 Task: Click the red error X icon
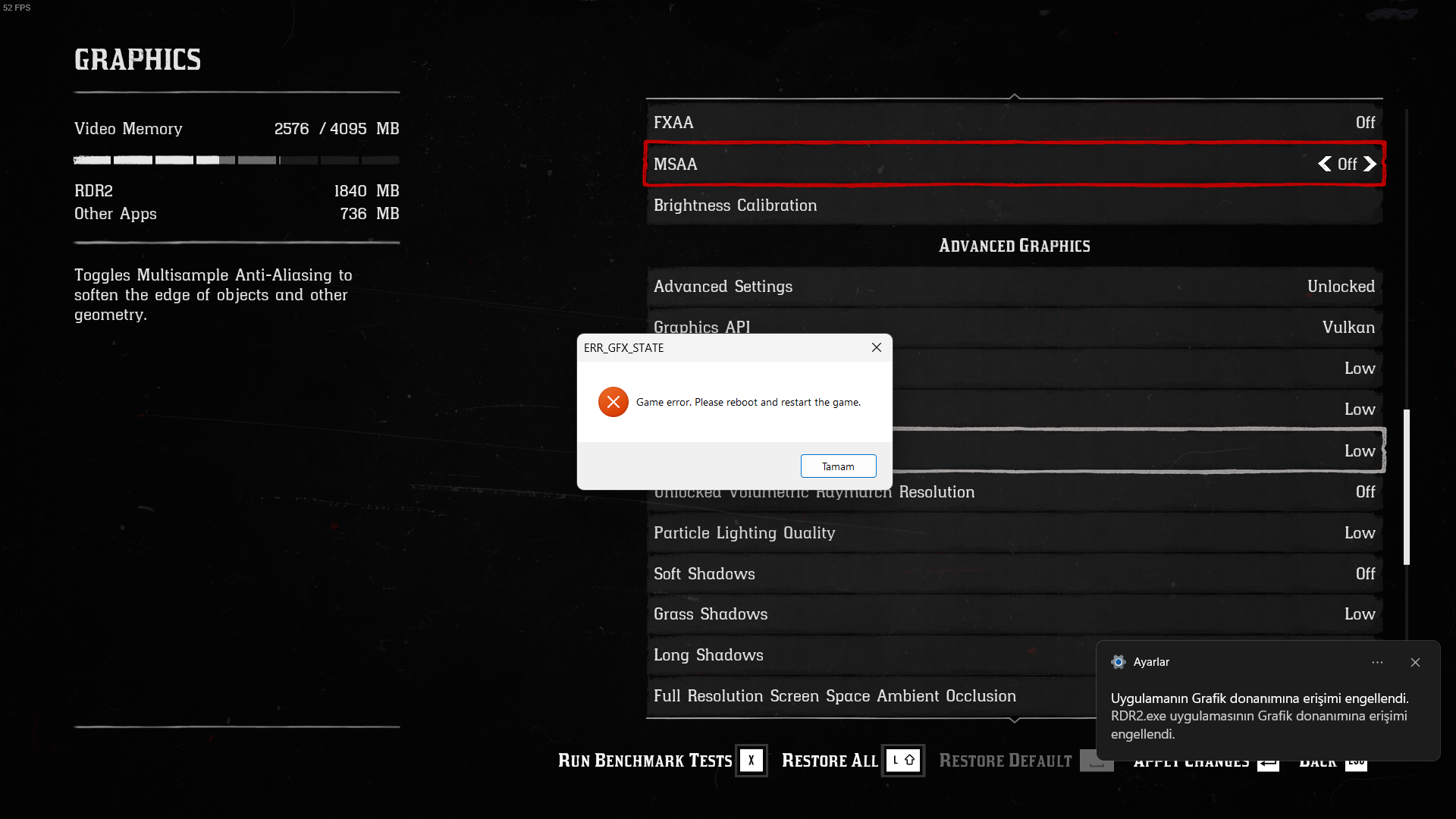click(613, 402)
